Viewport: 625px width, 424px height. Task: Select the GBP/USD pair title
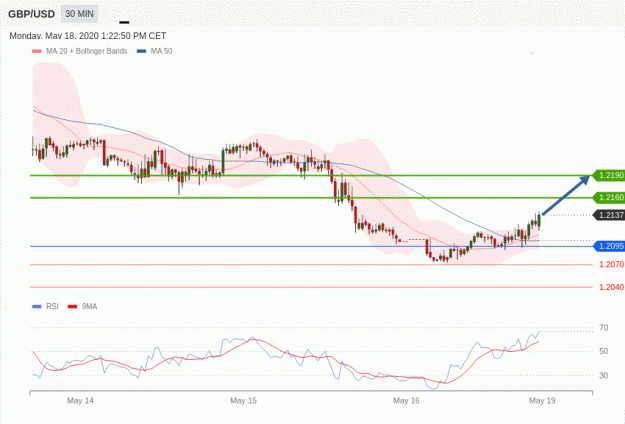(31, 14)
